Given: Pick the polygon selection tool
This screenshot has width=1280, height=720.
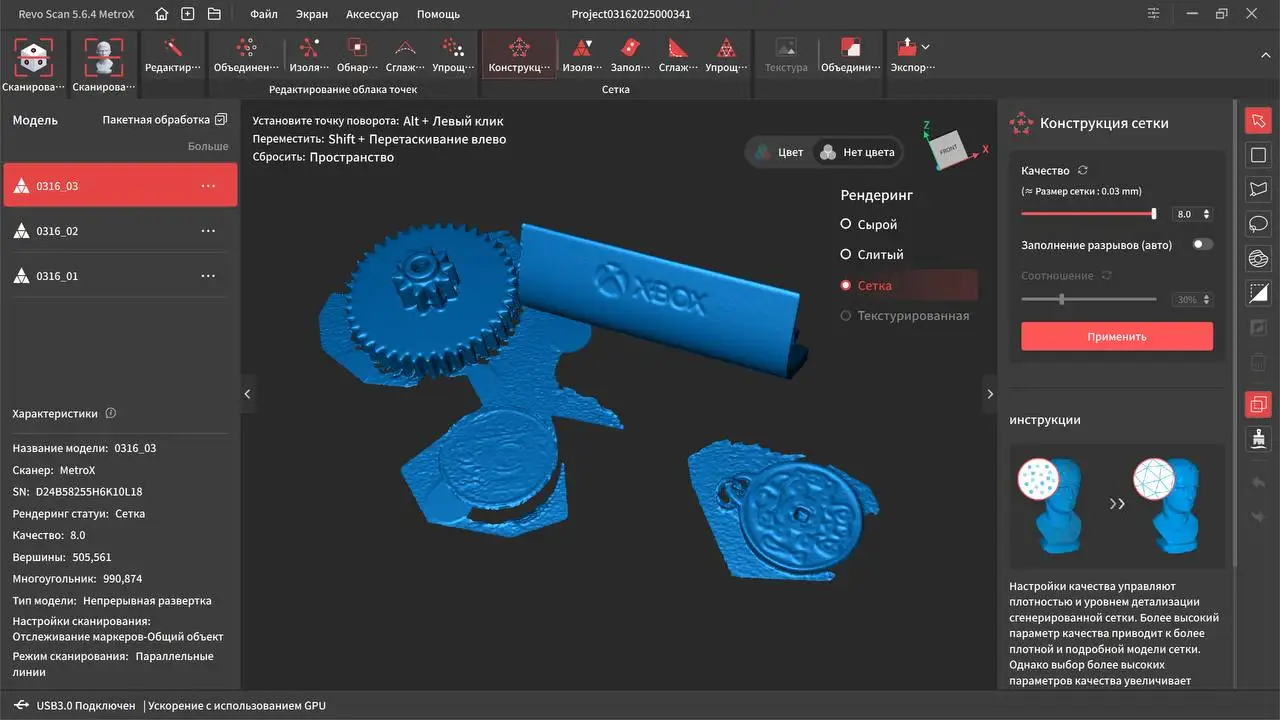Looking at the screenshot, I should coord(1258,189).
